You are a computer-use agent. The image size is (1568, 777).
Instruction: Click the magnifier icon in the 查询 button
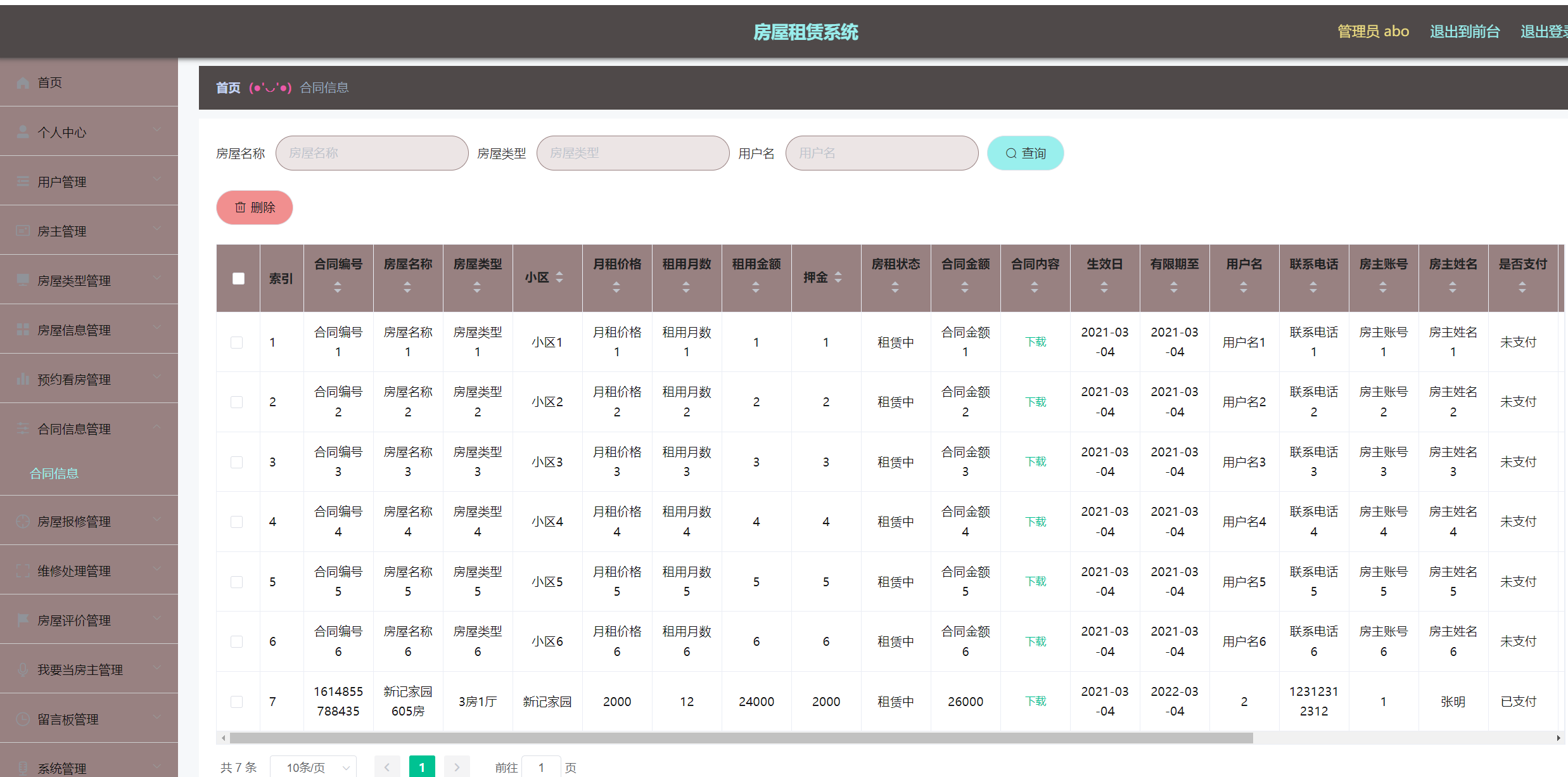[1011, 153]
